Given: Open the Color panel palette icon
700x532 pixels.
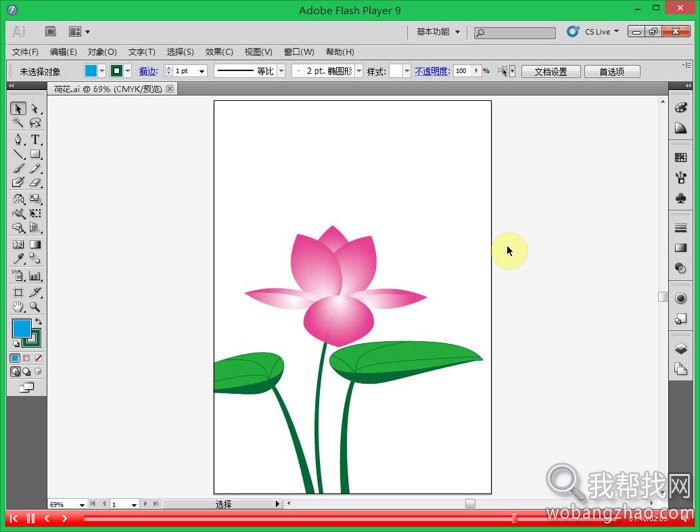Looking at the screenshot, I should point(680,107).
